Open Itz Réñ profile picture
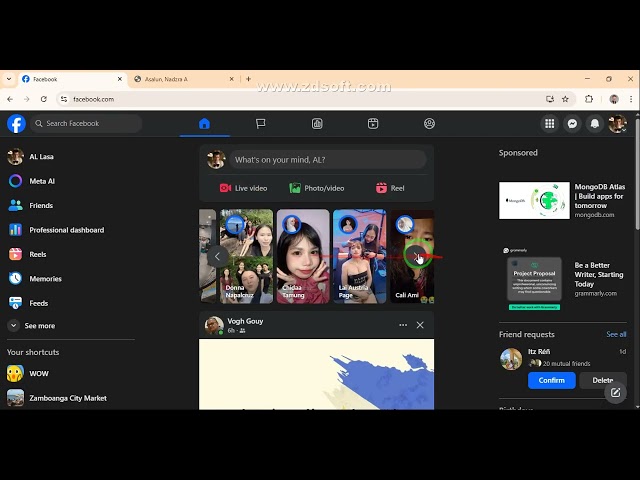Viewport: 640px width, 480px height. [511, 359]
